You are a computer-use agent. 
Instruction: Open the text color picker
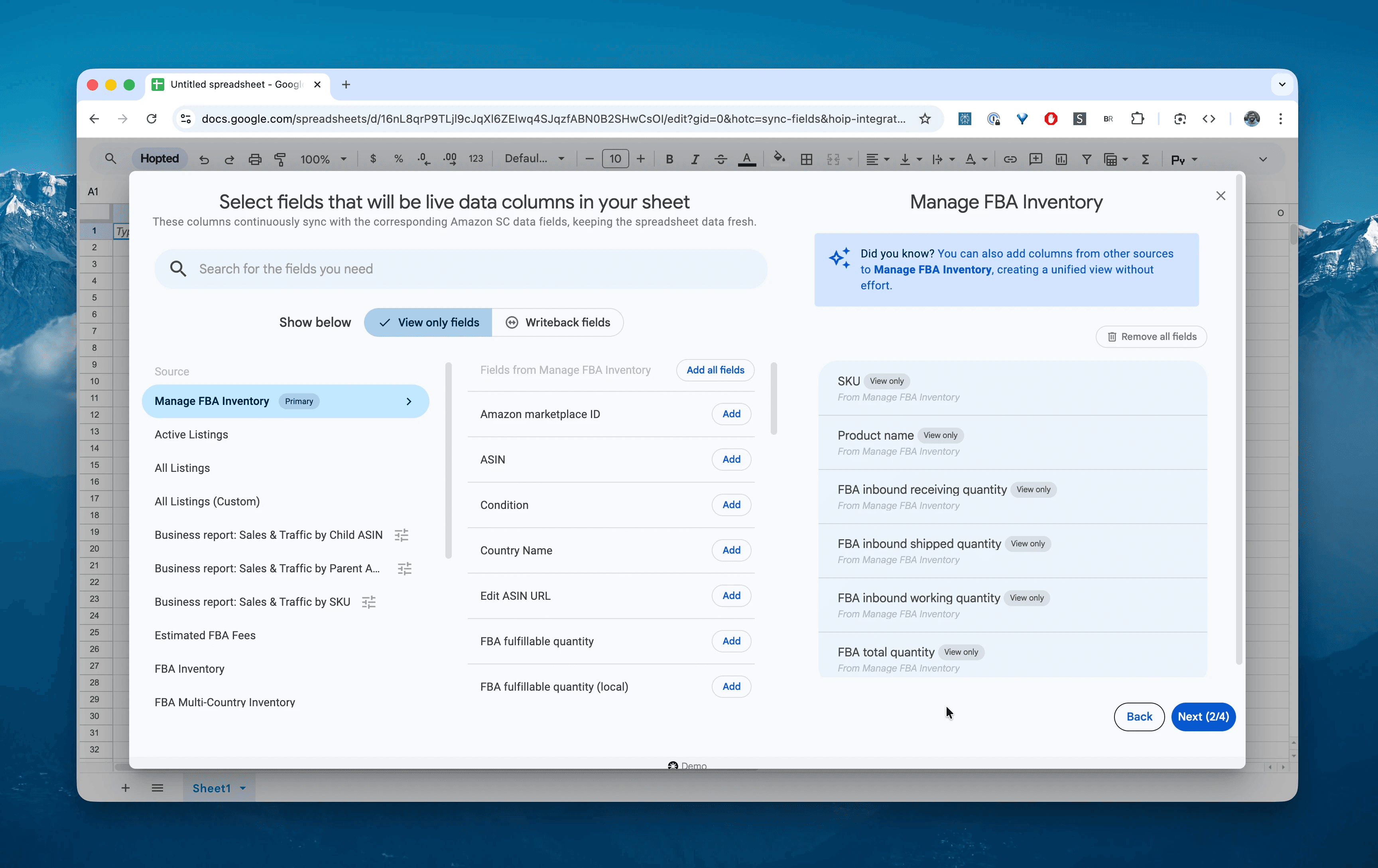click(747, 159)
